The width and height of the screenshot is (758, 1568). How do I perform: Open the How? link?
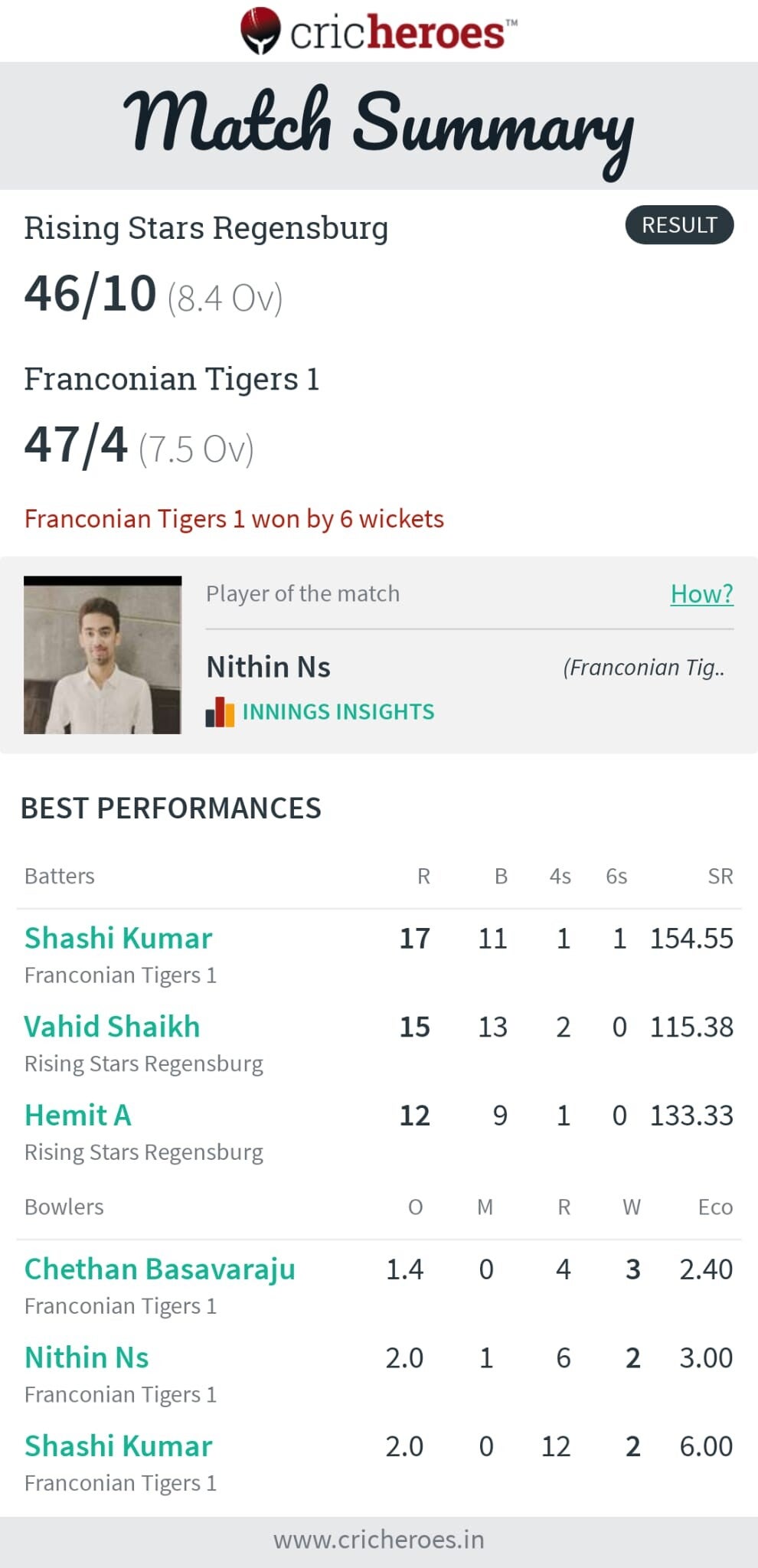click(x=701, y=593)
